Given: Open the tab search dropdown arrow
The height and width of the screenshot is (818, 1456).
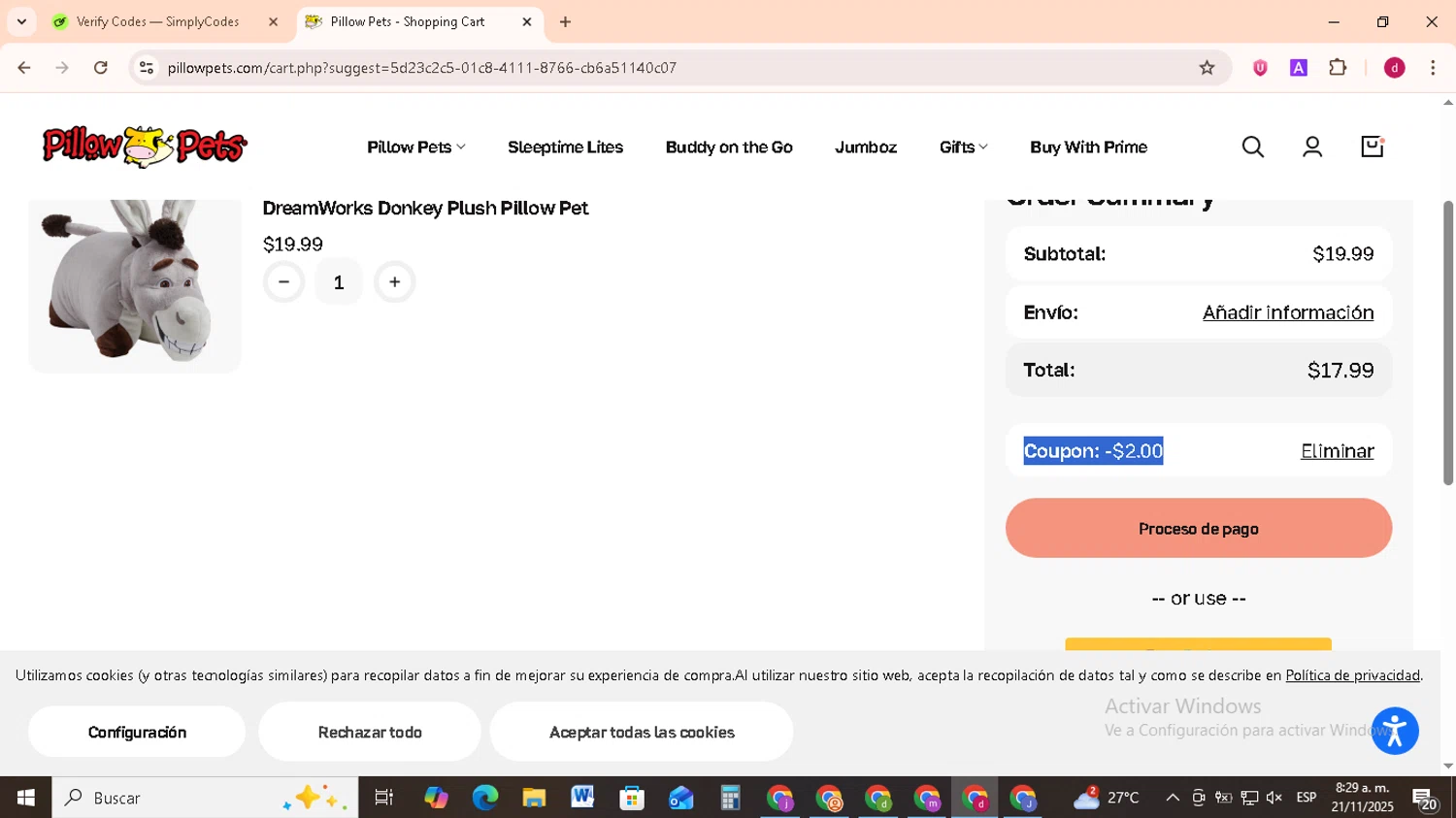Looking at the screenshot, I should (21, 21).
